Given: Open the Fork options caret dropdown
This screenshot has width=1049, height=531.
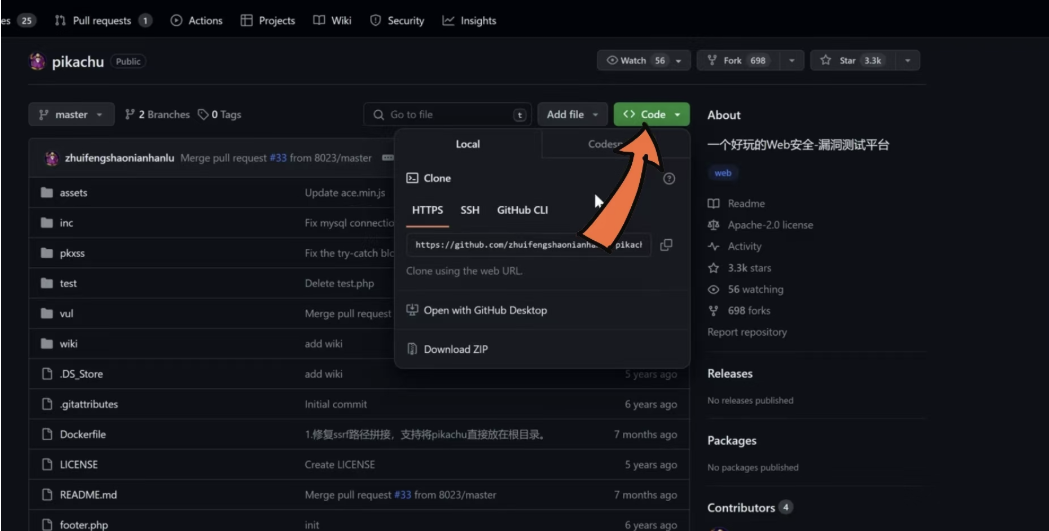Looking at the screenshot, I should tap(792, 60).
